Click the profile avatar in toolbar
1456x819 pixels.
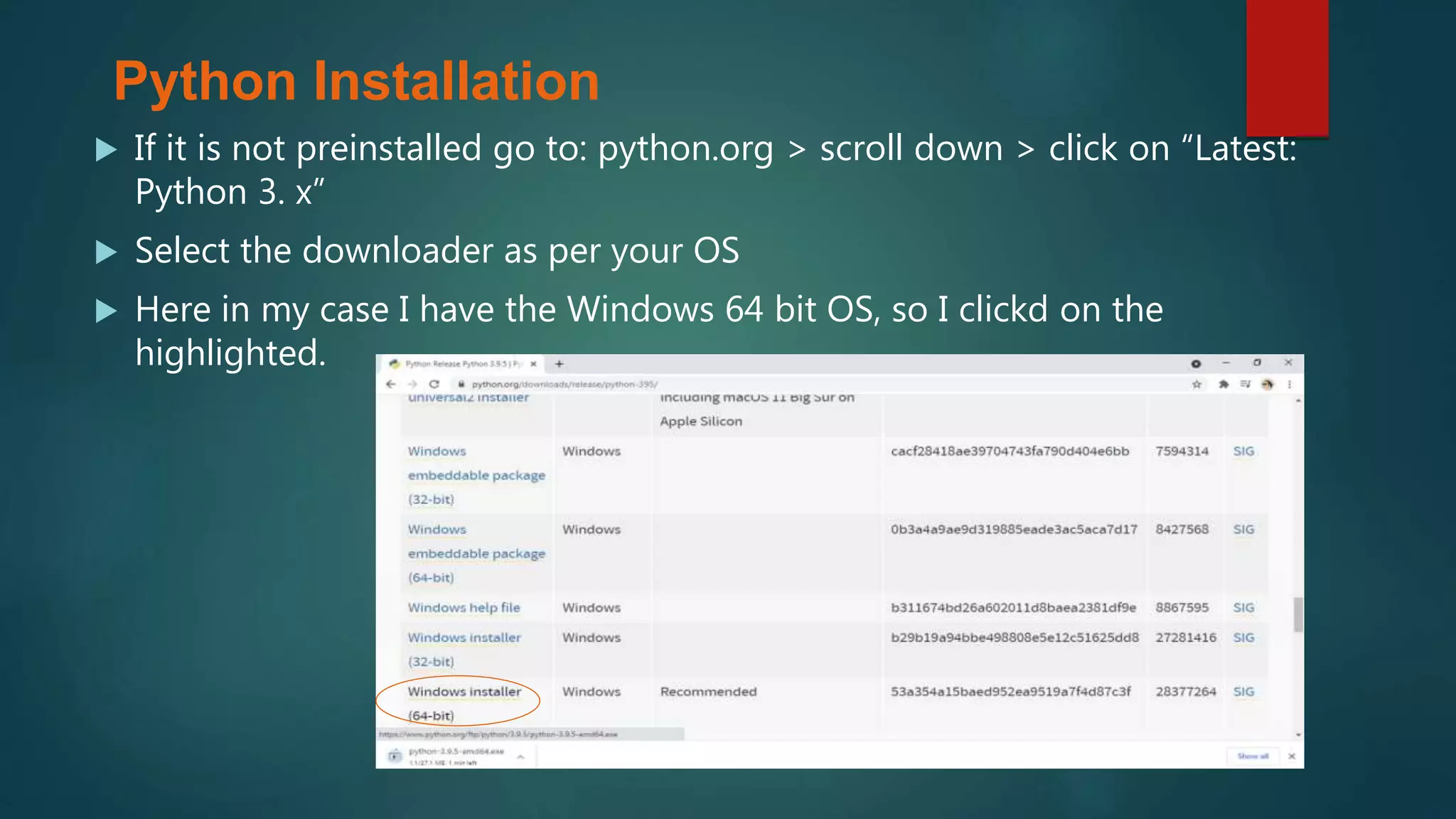tap(1268, 385)
